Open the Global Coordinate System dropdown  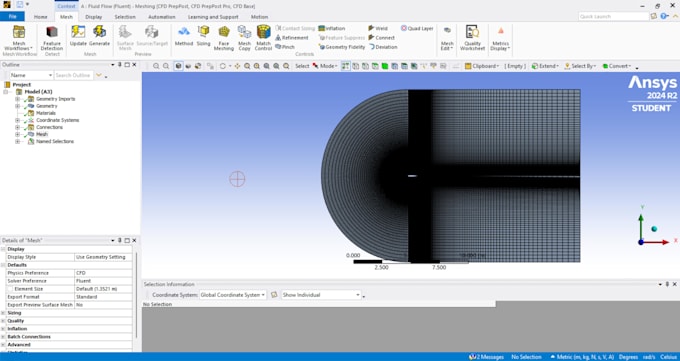click(x=233, y=295)
